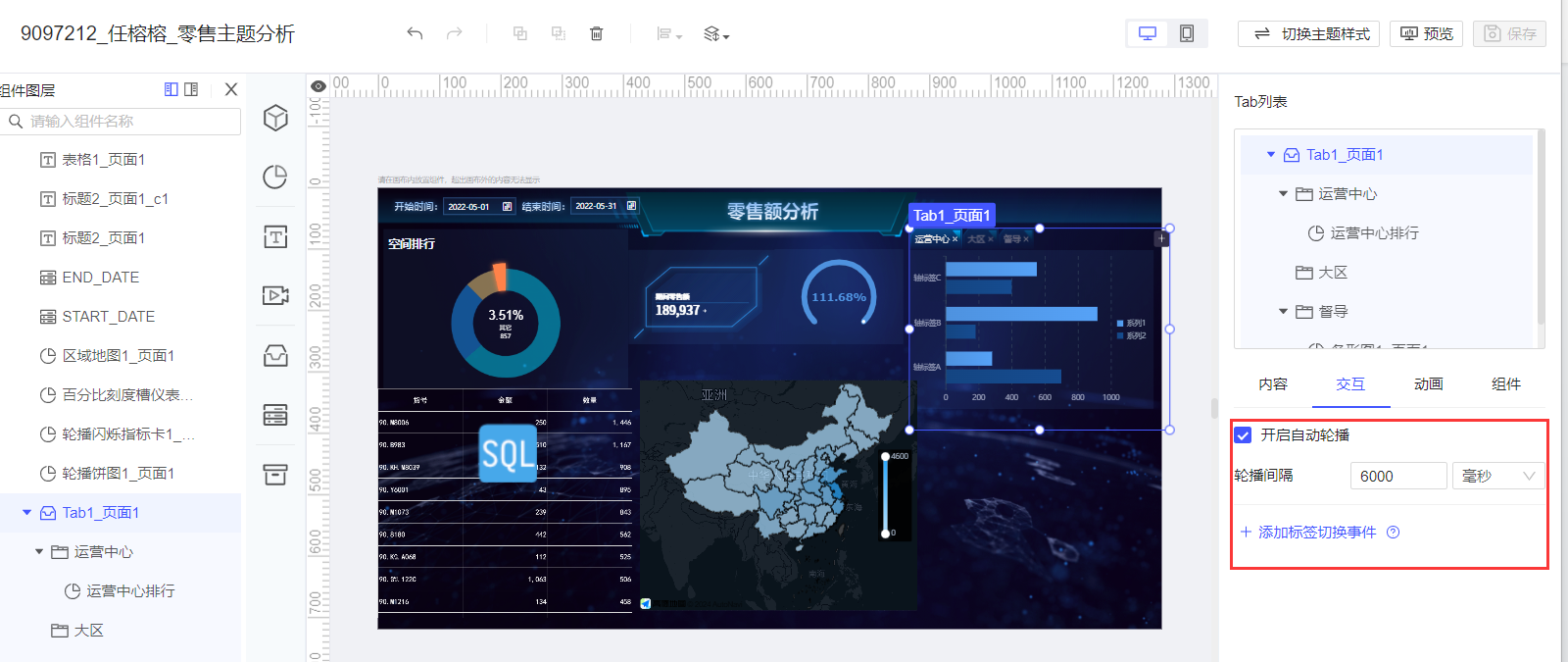Collapse Tab1_页面1 in layer tree

click(27, 513)
